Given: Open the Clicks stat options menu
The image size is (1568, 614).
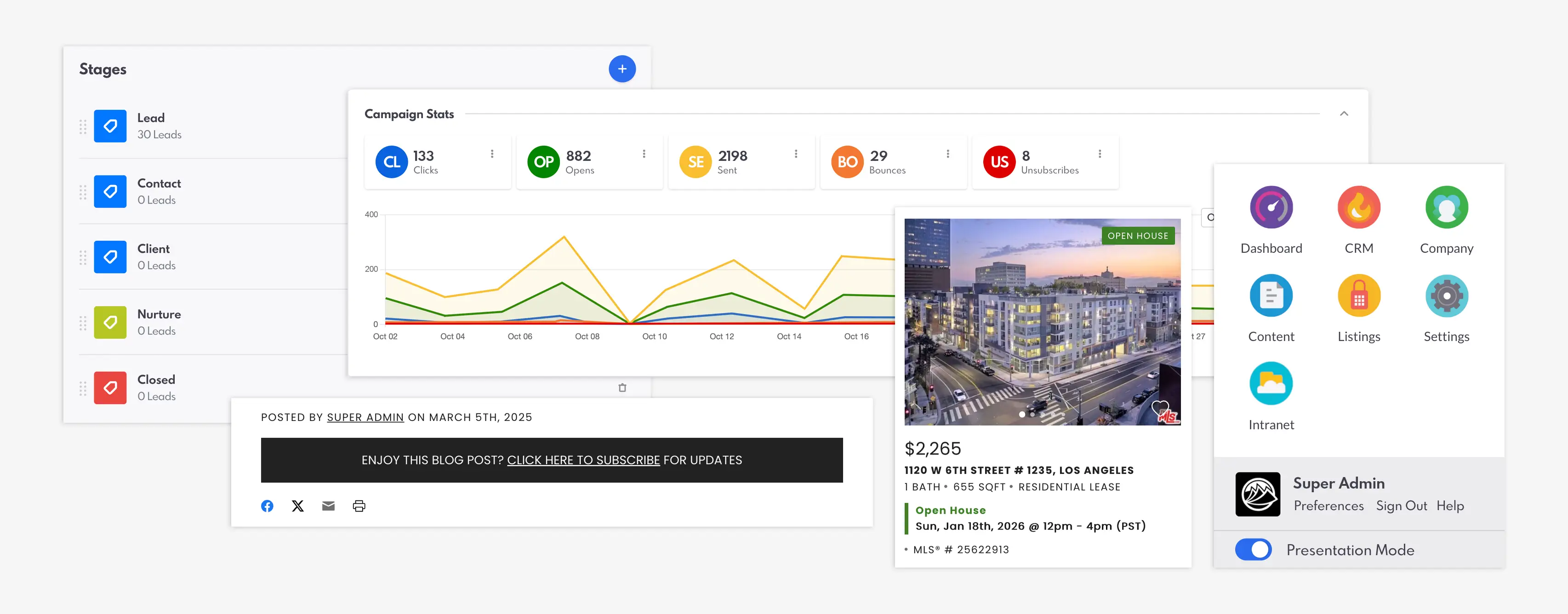Looking at the screenshot, I should (492, 154).
